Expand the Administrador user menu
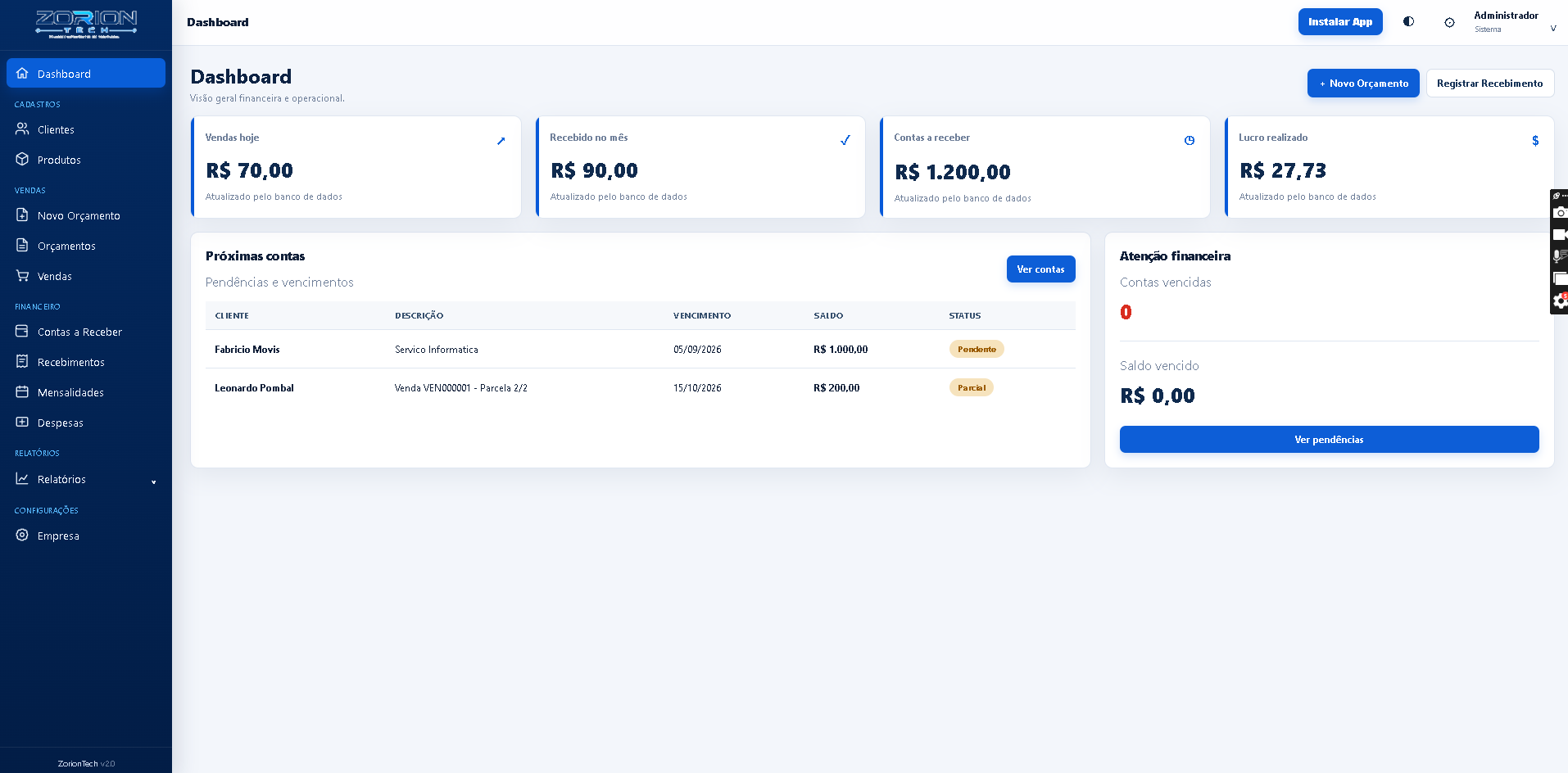Viewport: 1568px width, 773px height. click(x=1514, y=22)
